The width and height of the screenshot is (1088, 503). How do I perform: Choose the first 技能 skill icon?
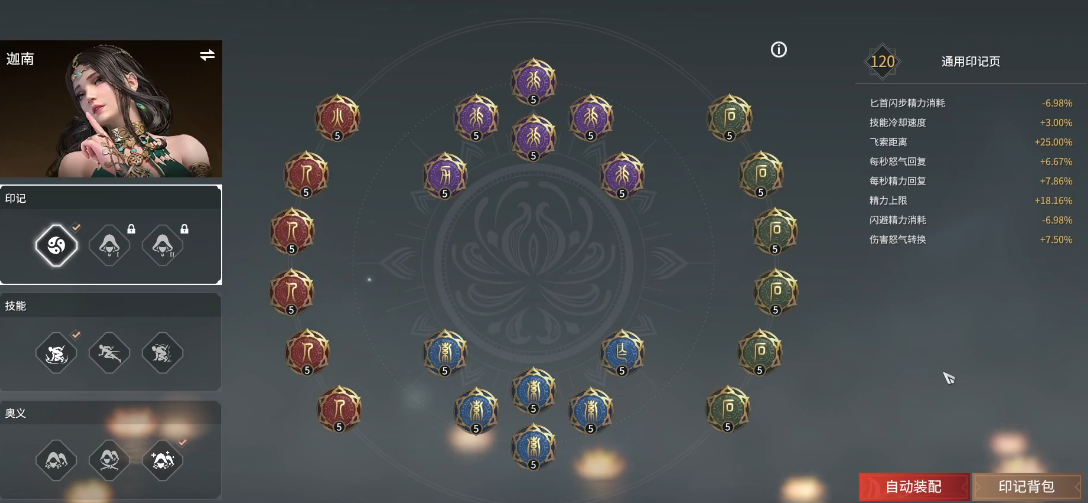56,352
